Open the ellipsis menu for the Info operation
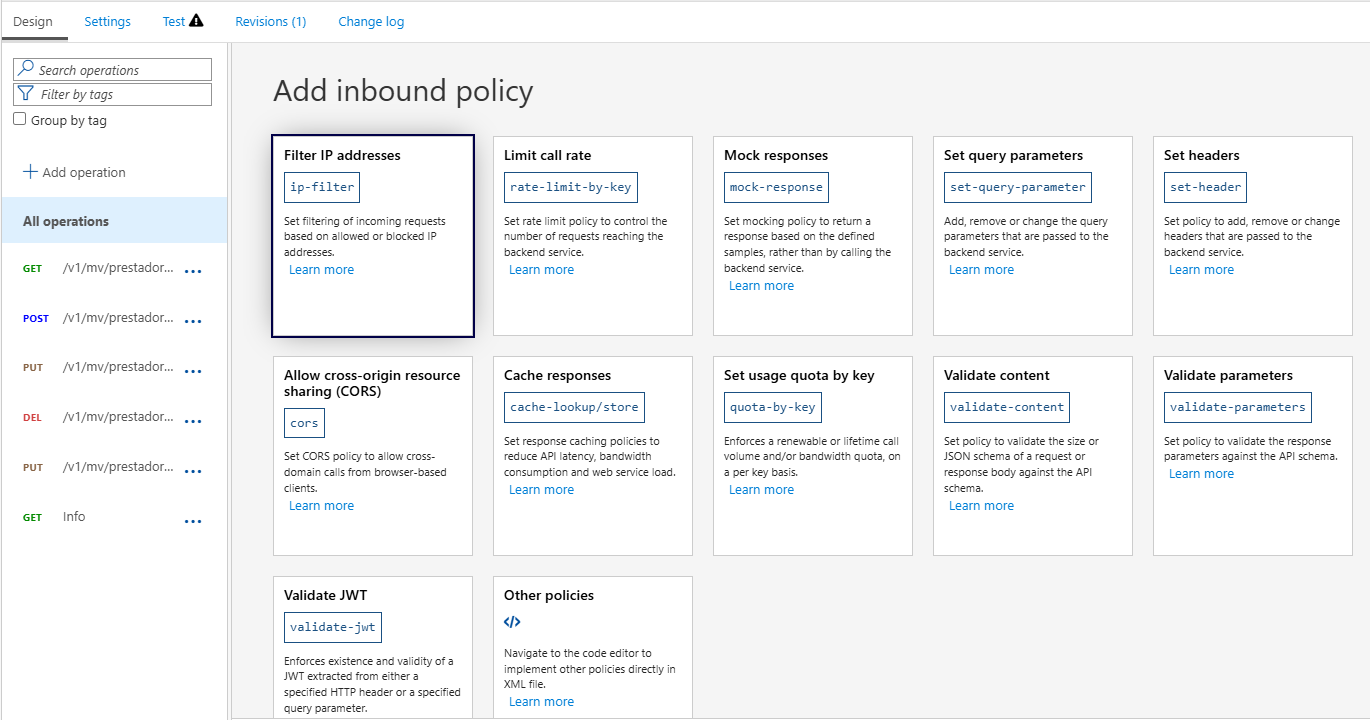 coord(194,521)
